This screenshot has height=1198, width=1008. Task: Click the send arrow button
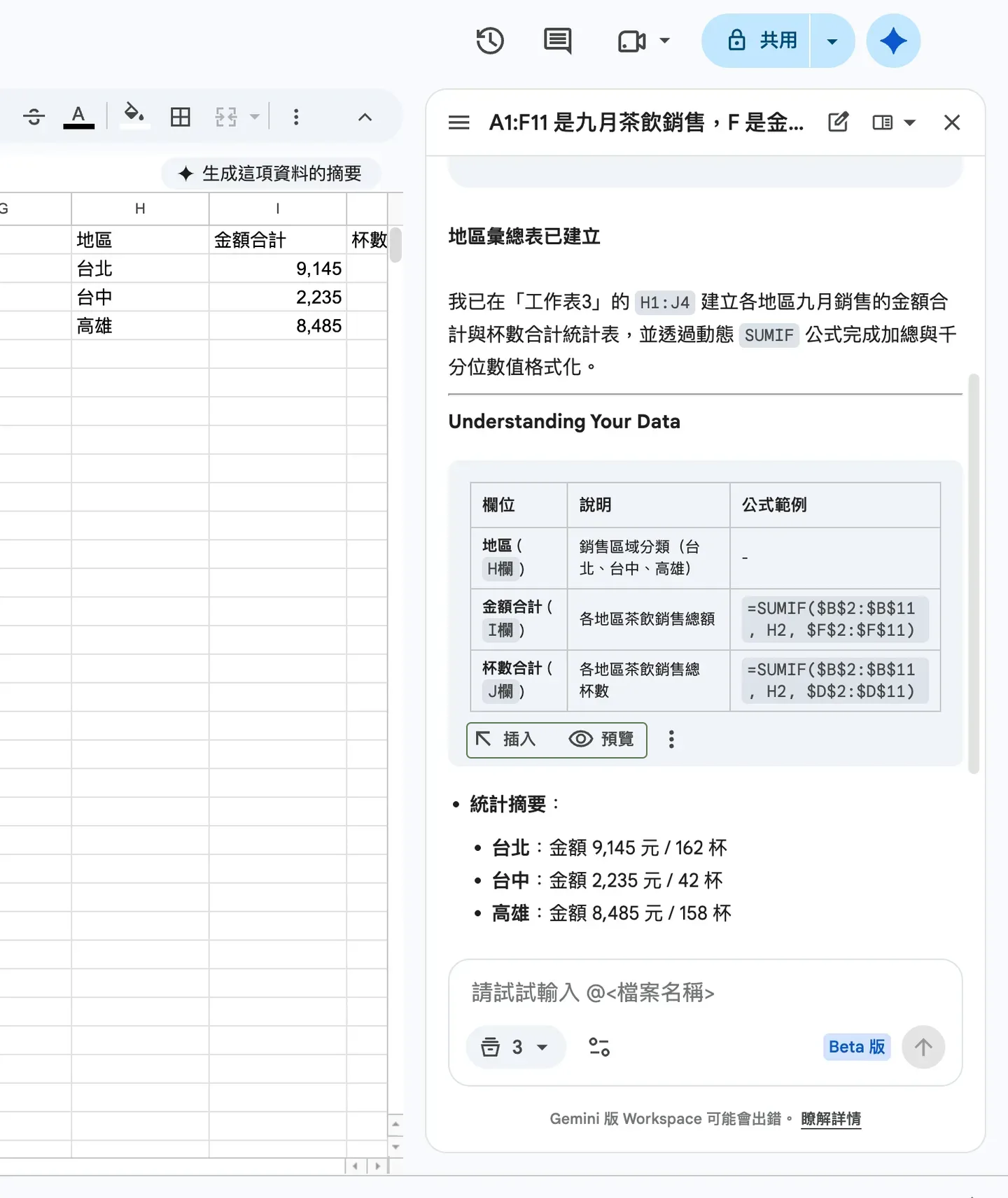(923, 1047)
